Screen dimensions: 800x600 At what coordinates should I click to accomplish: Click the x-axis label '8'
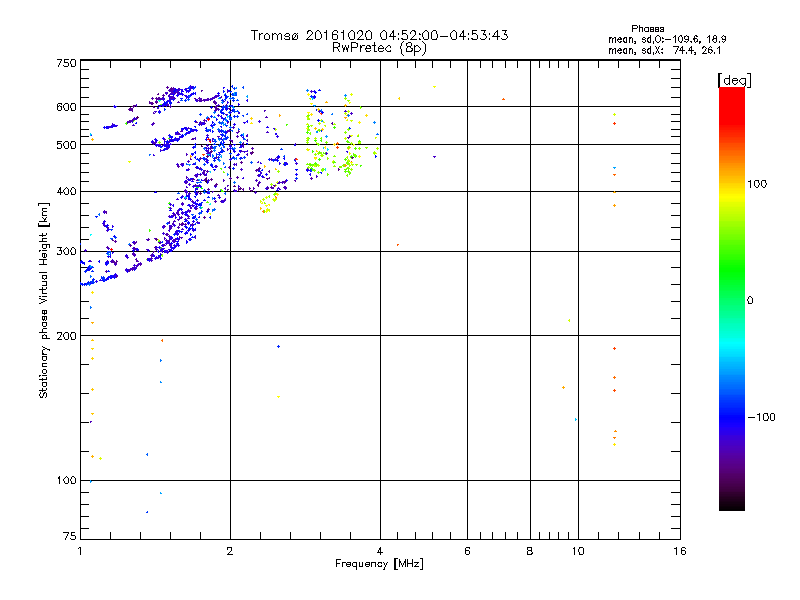[530, 551]
